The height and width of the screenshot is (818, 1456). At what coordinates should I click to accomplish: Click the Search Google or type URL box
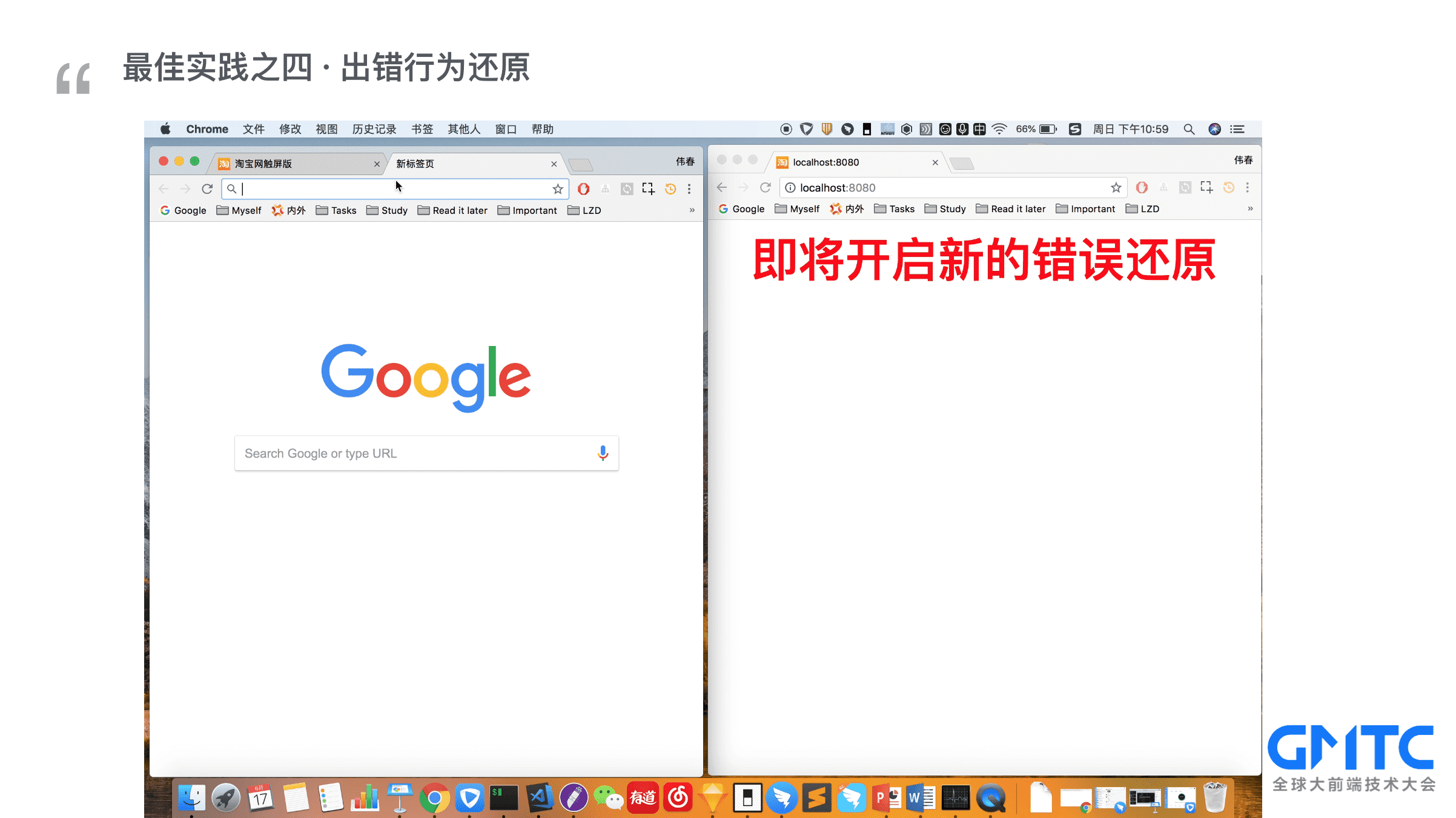point(426,453)
